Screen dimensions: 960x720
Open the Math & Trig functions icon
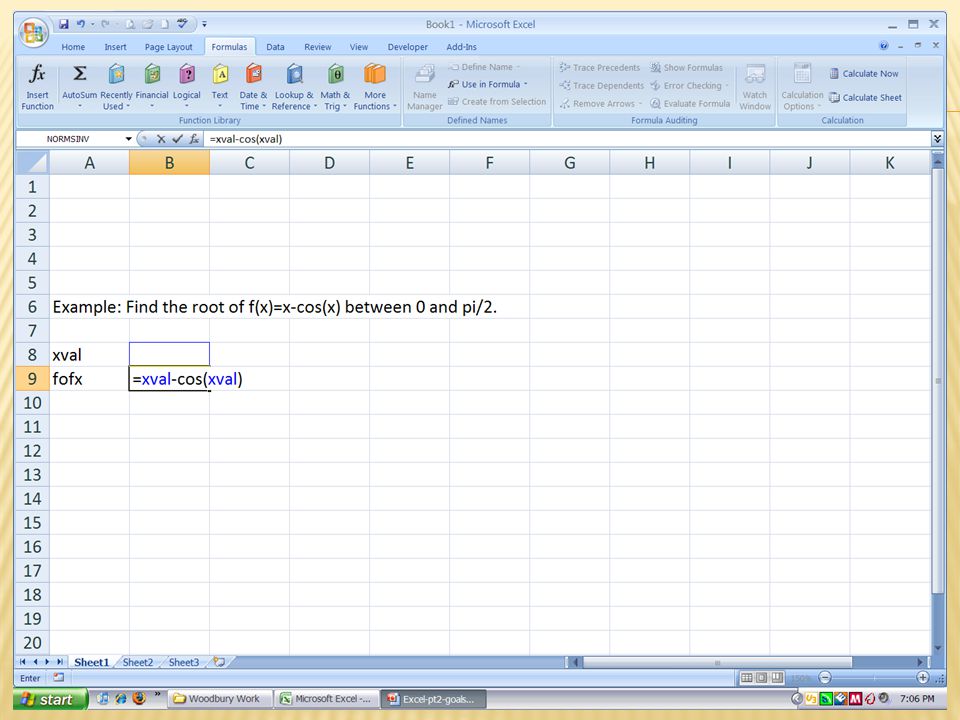pyautogui.click(x=335, y=75)
